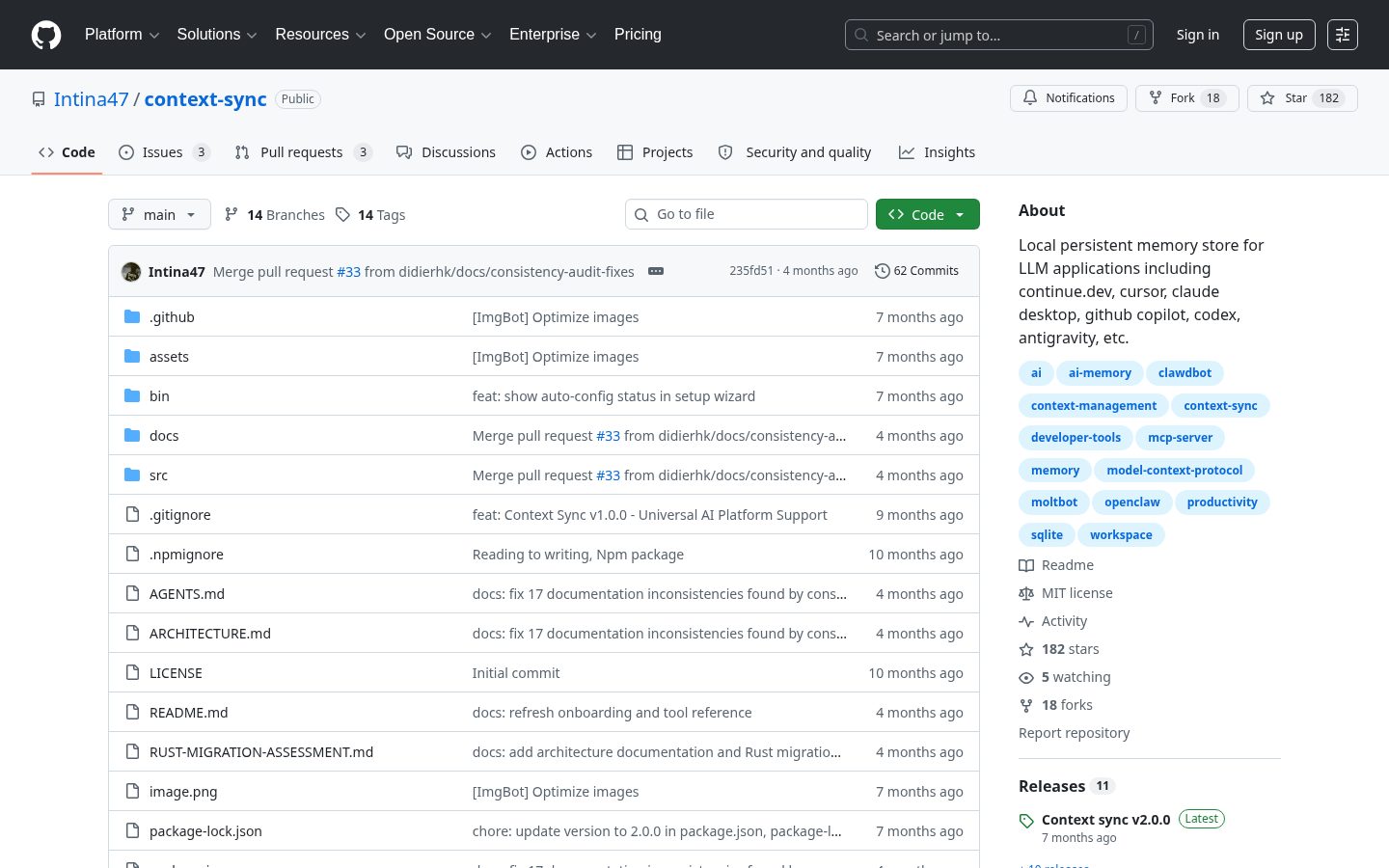
Task: Click the Activity pulse icon
Action: coord(1026,621)
